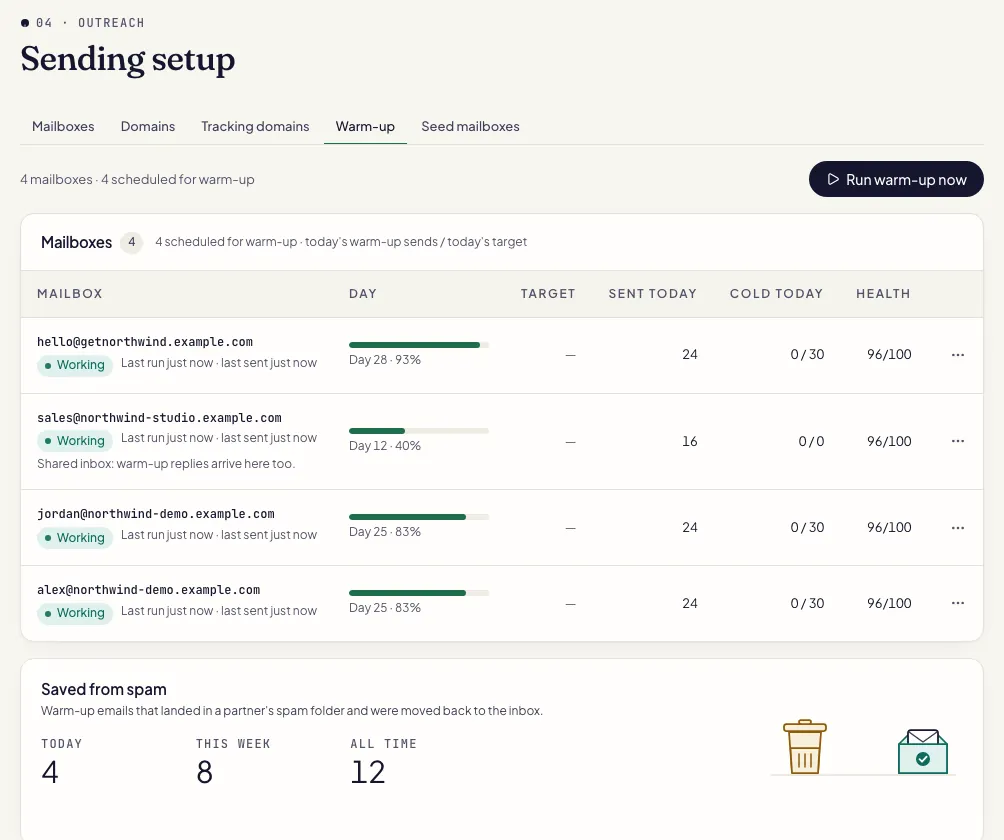Image resolution: width=1004 pixels, height=840 pixels.
Task: Click the Working status badge for sales@northwind-studio
Action: (x=75, y=440)
